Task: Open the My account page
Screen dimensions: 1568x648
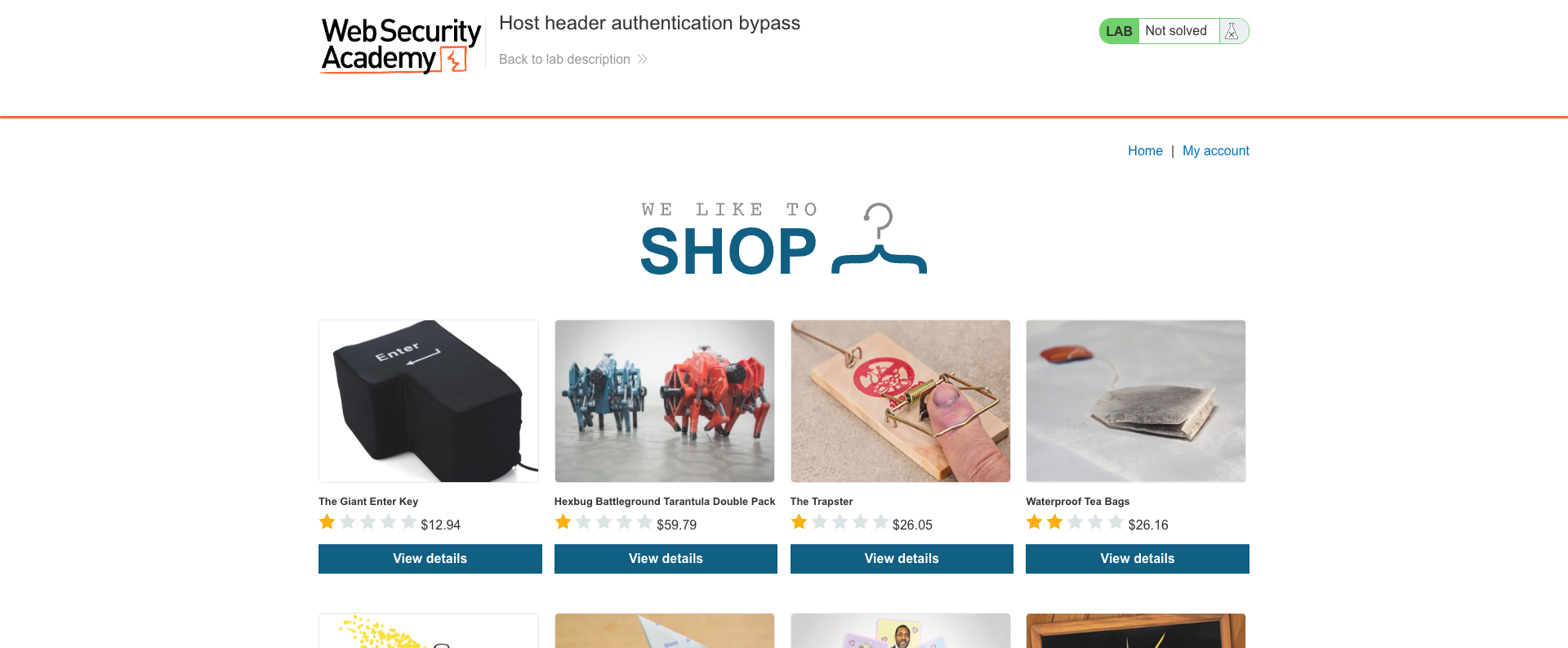Action: point(1216,150)
